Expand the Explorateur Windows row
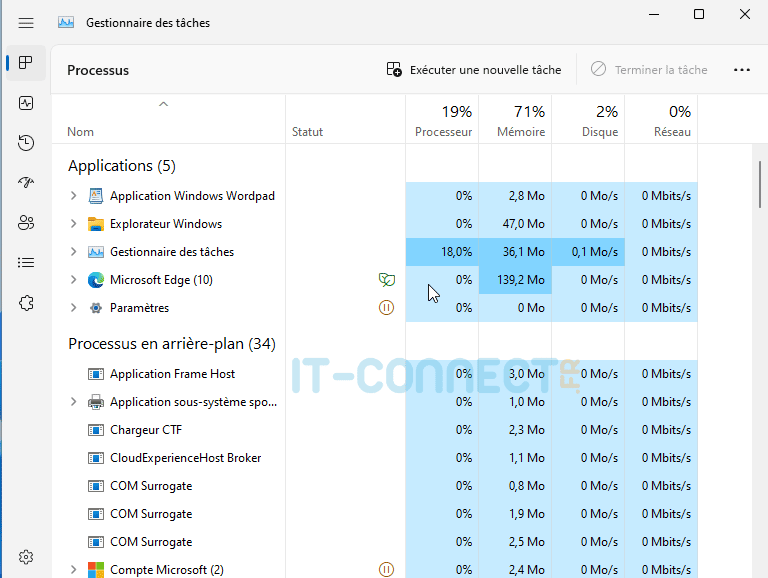This screenshot has width=768, height=578. click(x=73, y=224)
